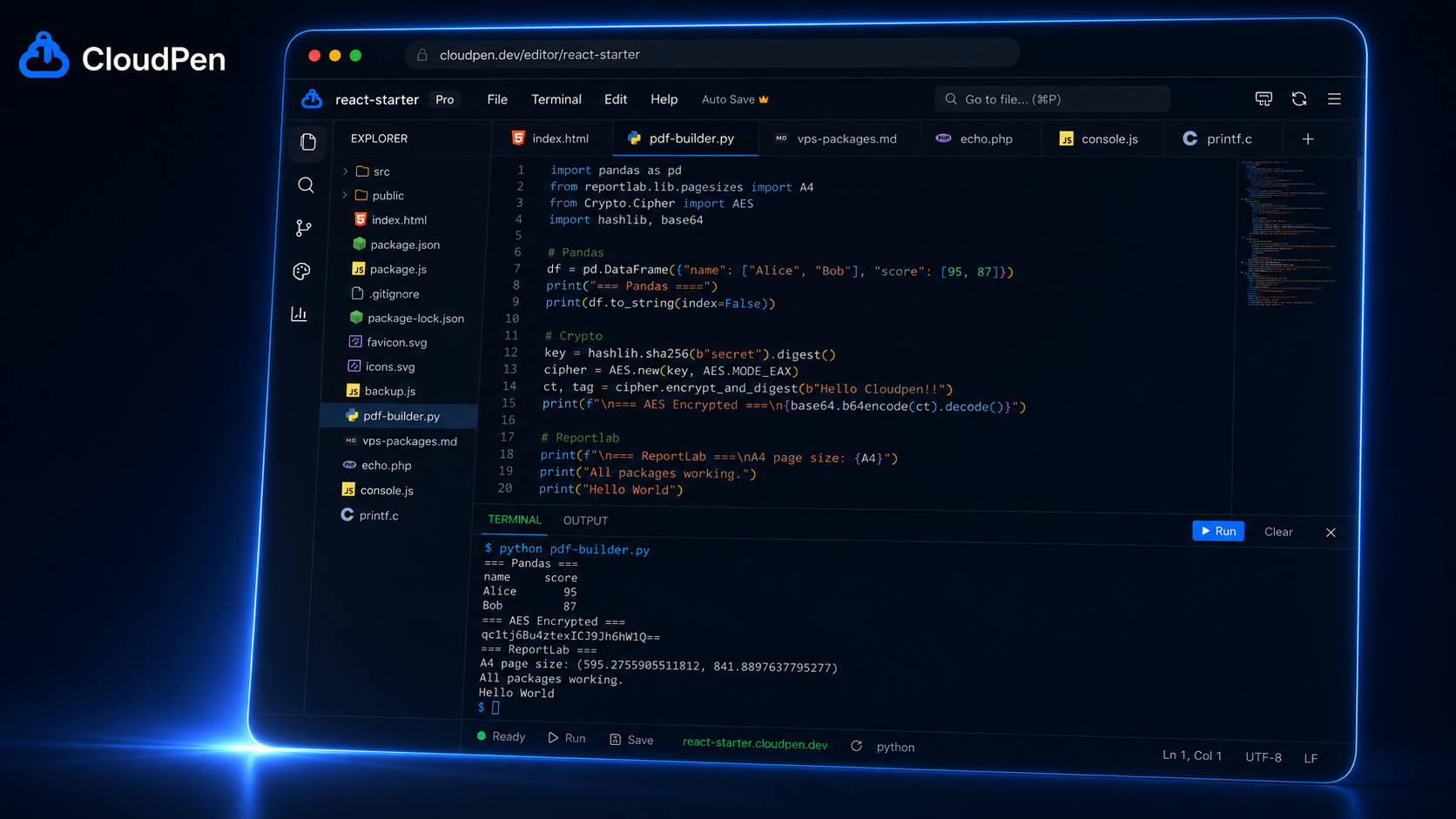Viewport: 1456px width, 819px height.
Task: Open console.js in the explorer
Action: point(377,491)
